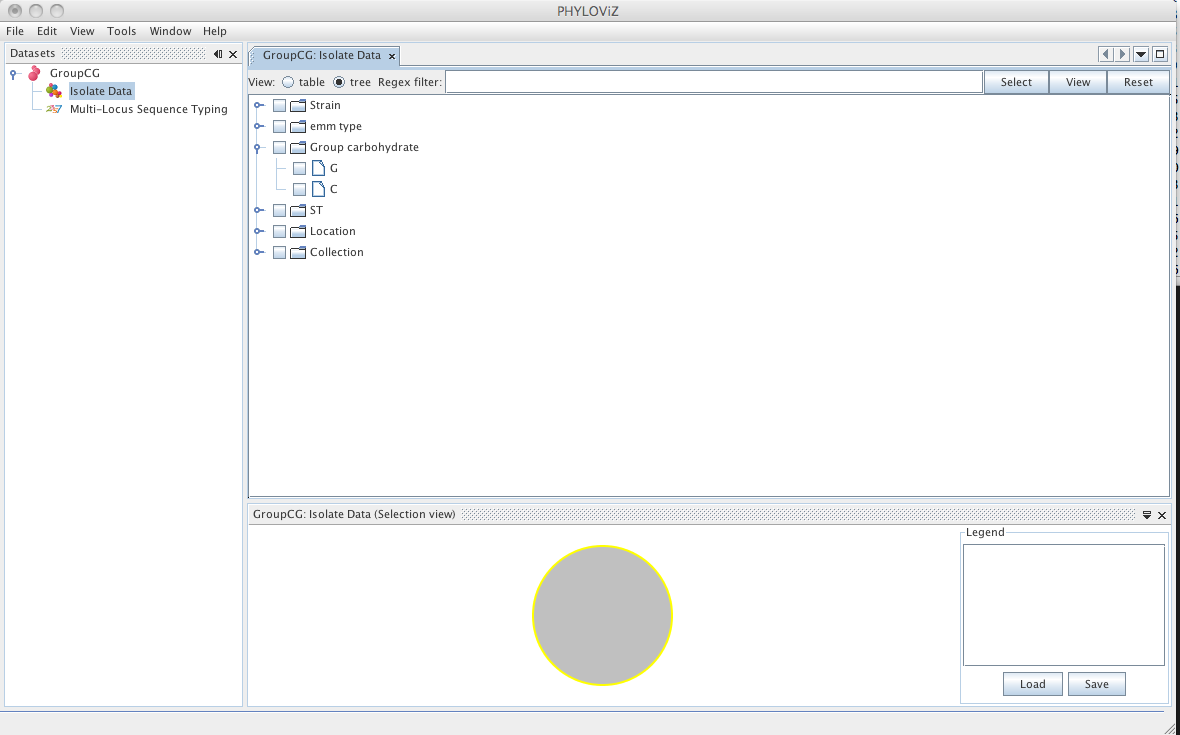Select the GroupCG dataset label
Screen dimensions: 1180x735
pos(75,73)
